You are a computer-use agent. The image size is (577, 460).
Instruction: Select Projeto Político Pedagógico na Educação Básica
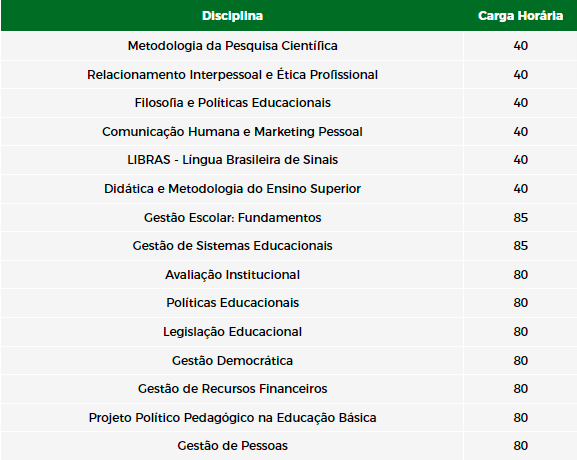pyautogui.click(x=232, y=418)
